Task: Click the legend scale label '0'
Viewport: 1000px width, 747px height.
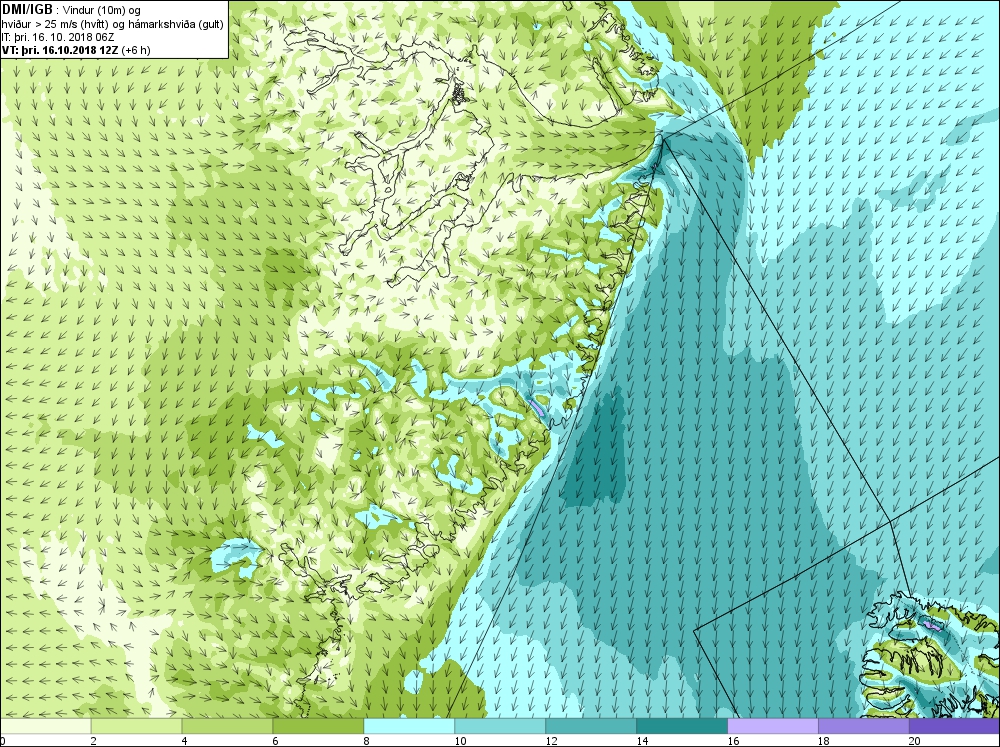Action: tap(3, 741)
